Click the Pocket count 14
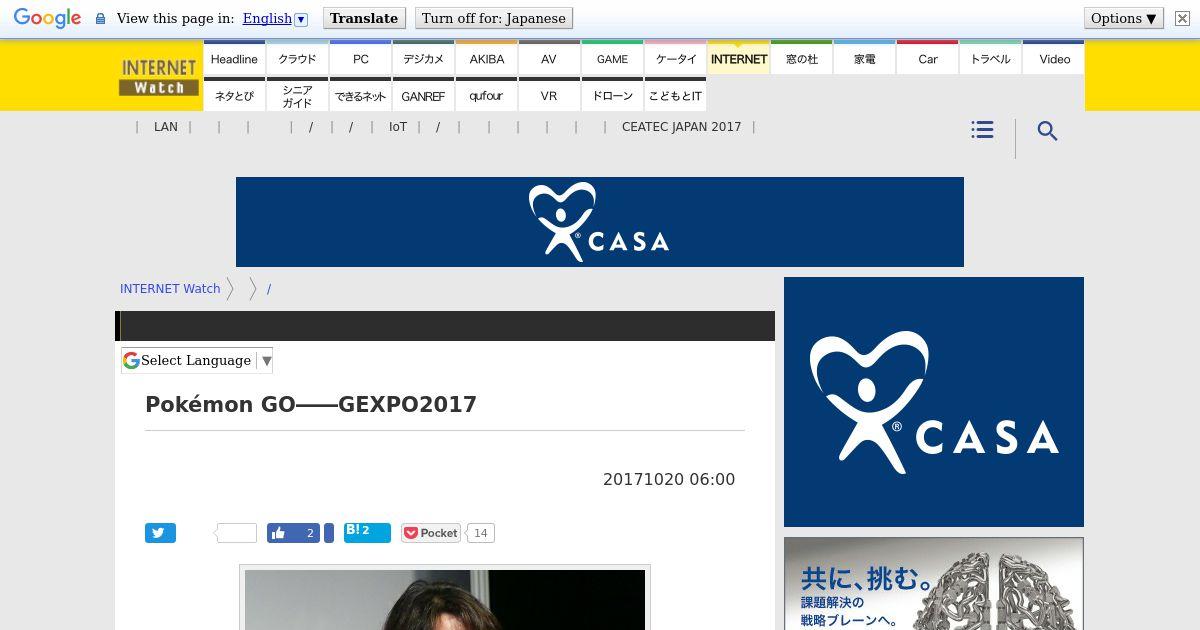Viewport: 1200px width, 630px height. (480, 533)
